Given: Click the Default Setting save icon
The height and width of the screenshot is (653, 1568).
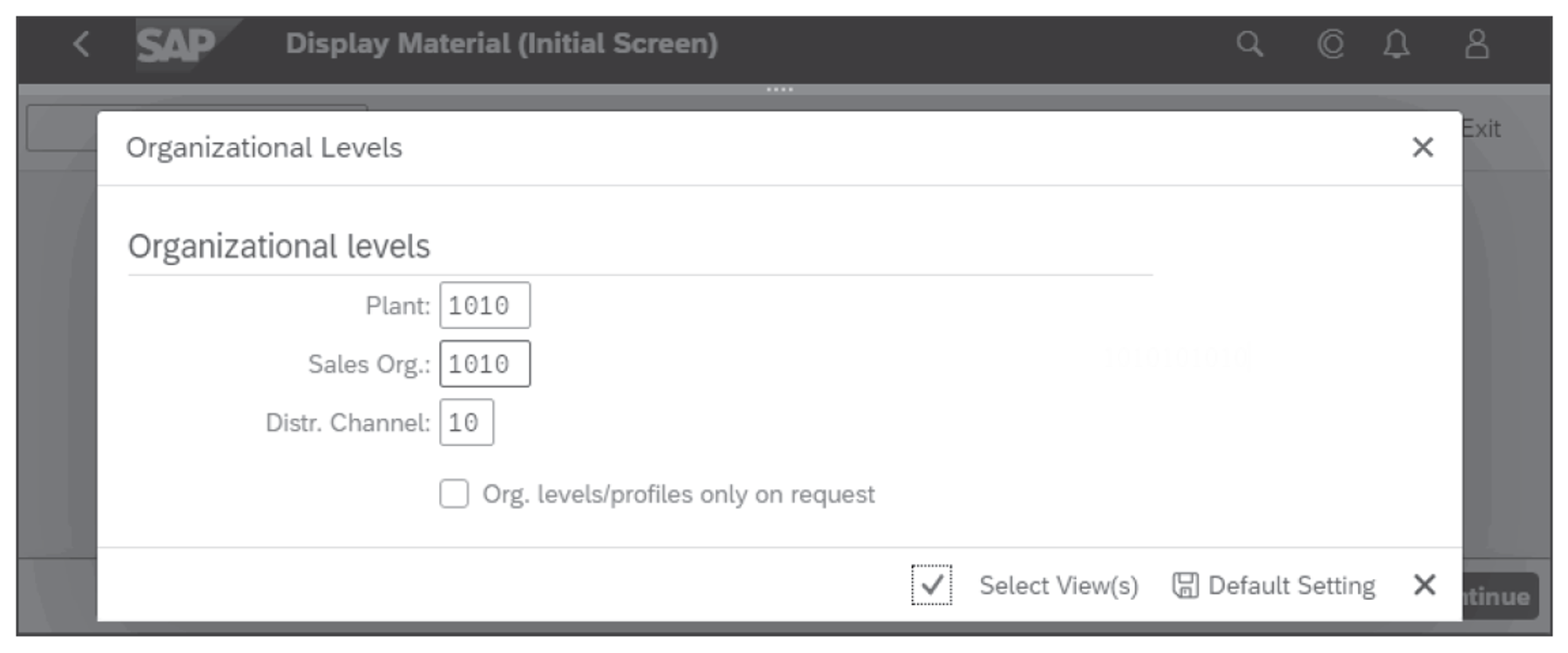Looking at the screenshot, I should [x=1186, y=586].
